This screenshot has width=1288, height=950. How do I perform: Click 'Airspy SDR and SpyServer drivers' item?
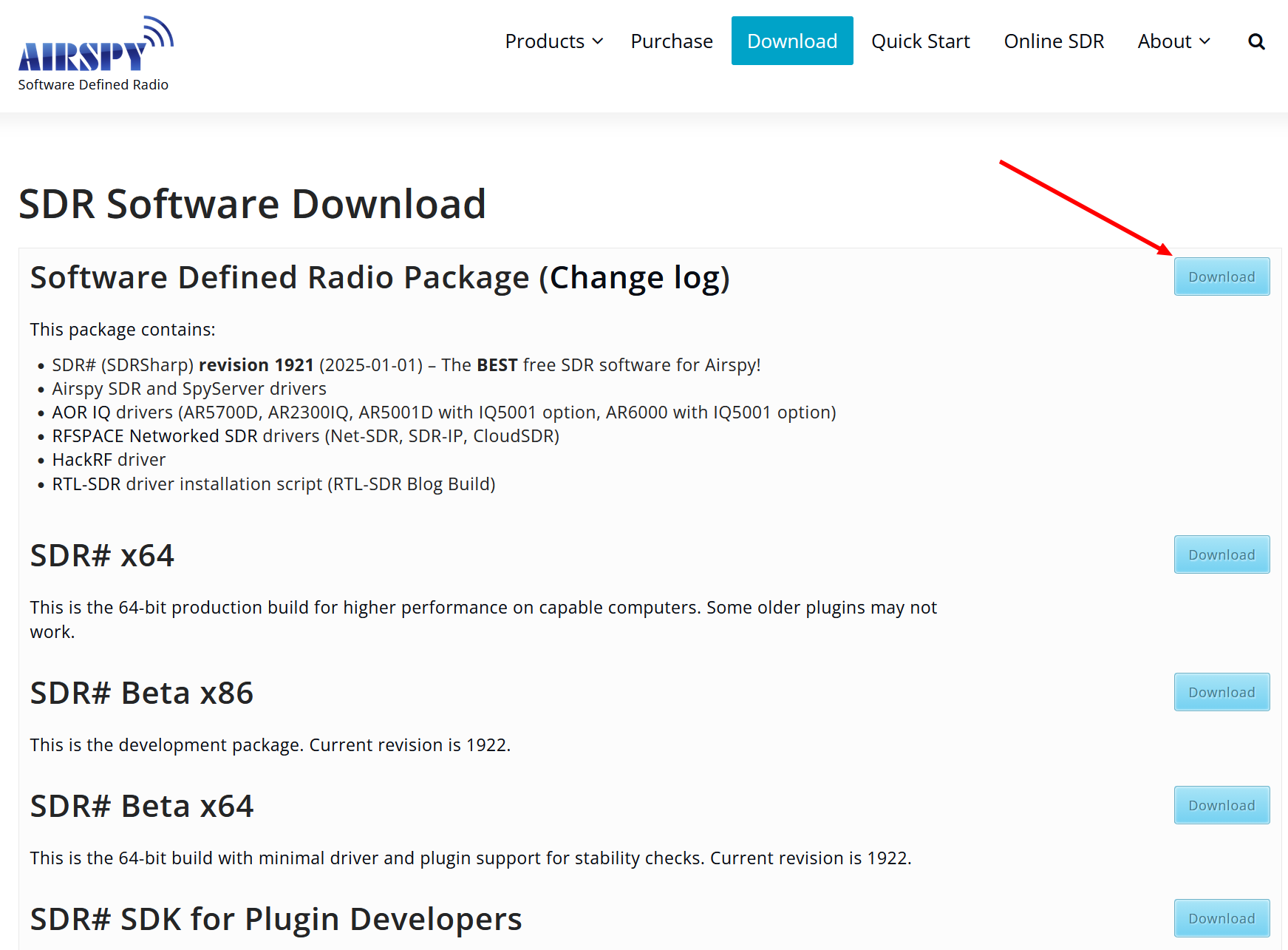(x=189, y=389)
